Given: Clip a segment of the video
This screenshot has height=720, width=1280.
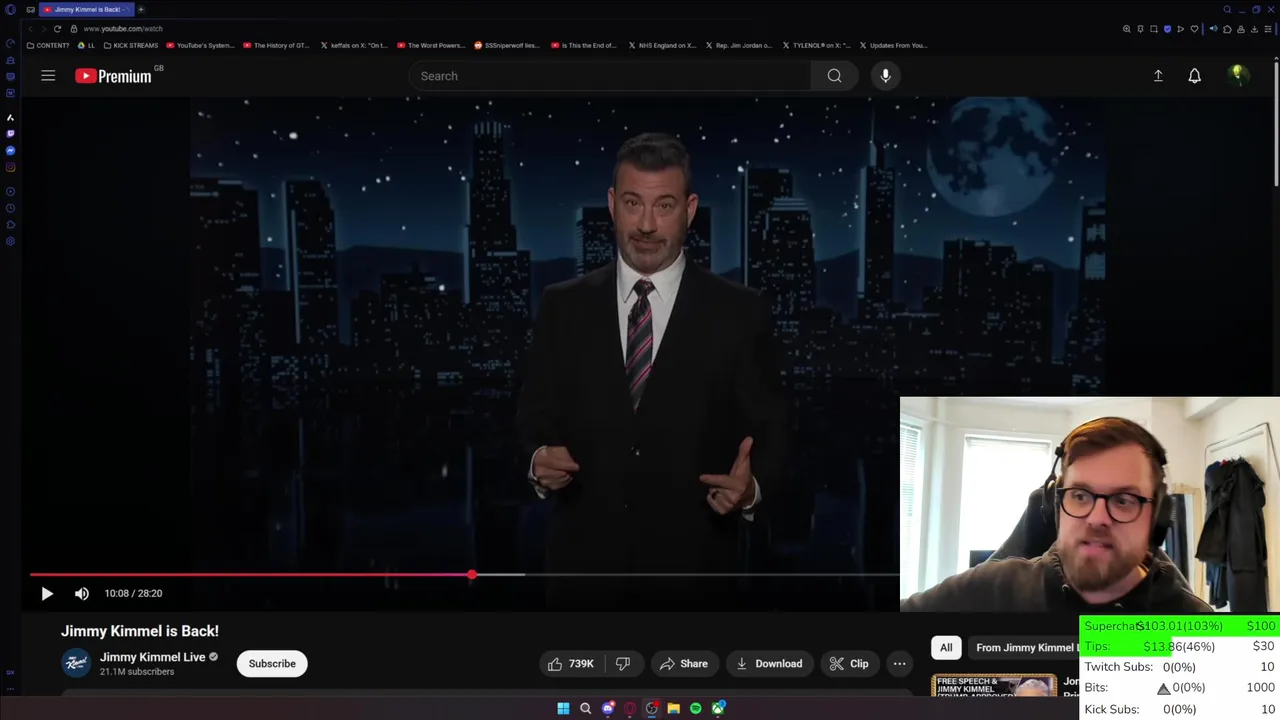Looking at the screenshot, I should (849, 664).
